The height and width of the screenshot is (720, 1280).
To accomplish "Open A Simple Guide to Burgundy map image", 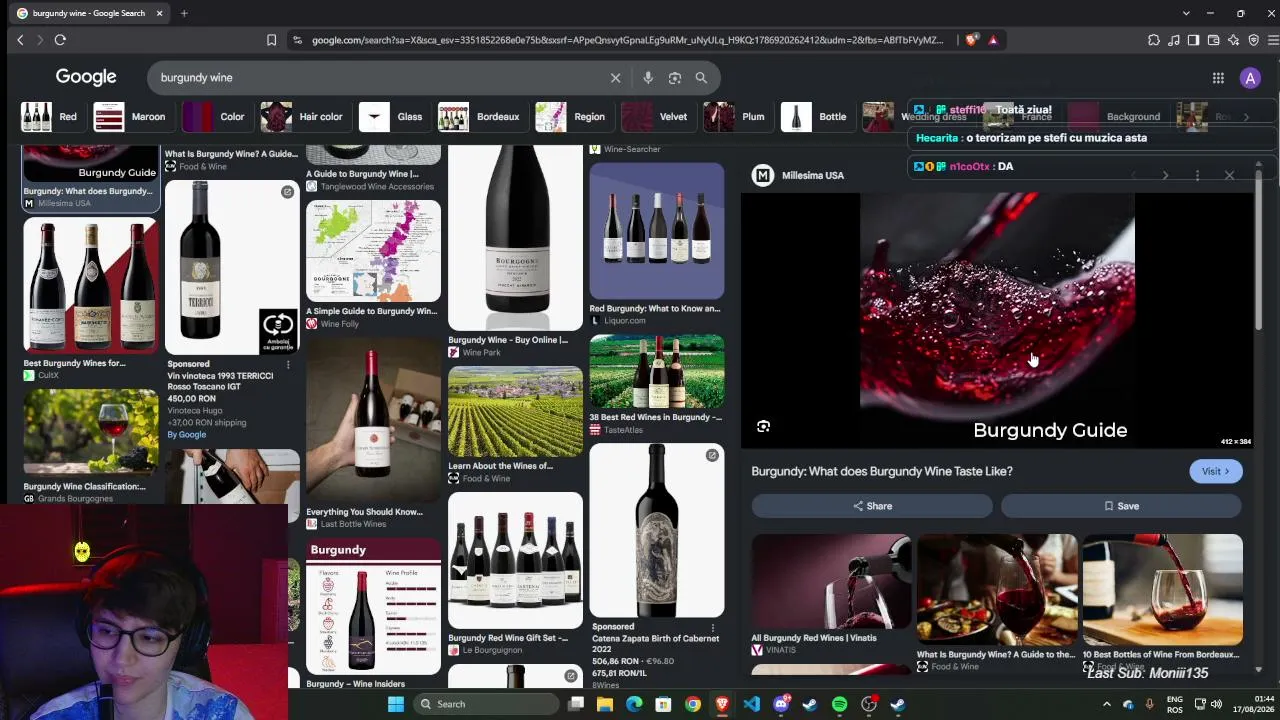I will 373,251.
